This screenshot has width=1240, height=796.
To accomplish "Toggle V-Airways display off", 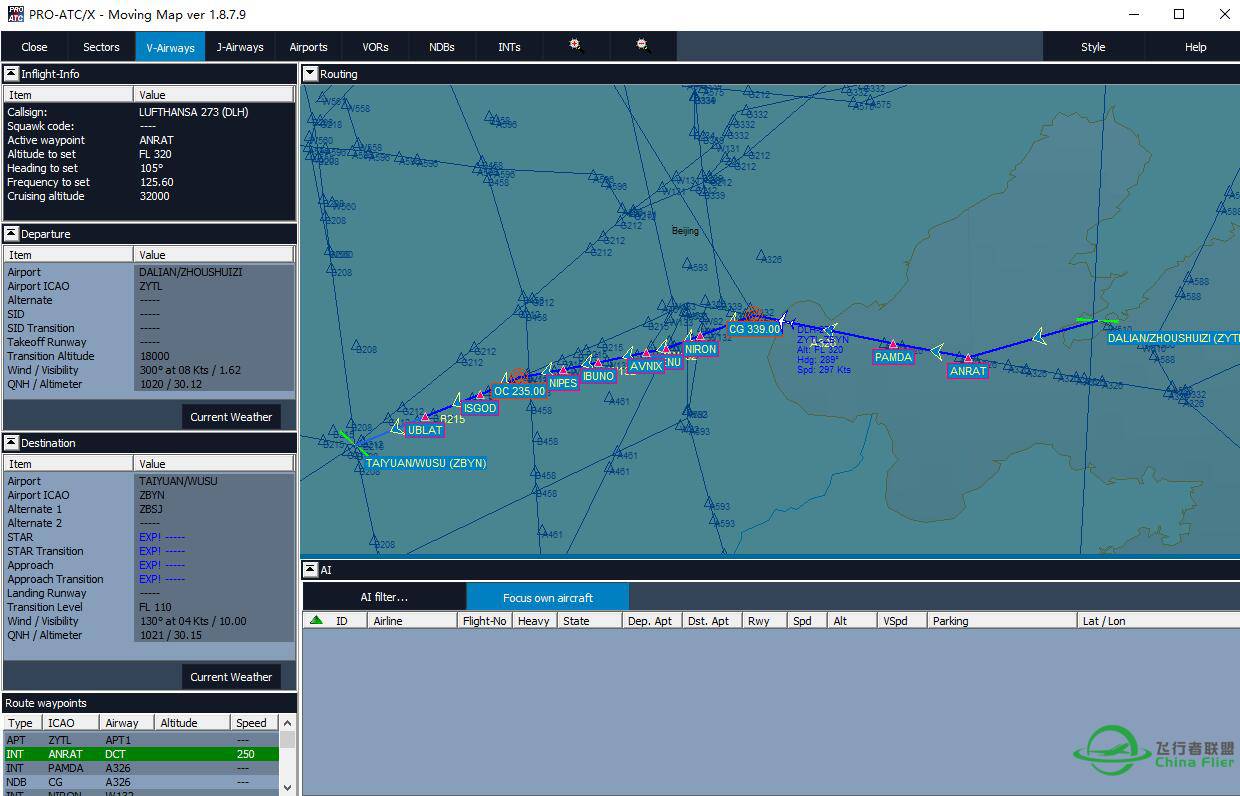I will click(170, 47).
